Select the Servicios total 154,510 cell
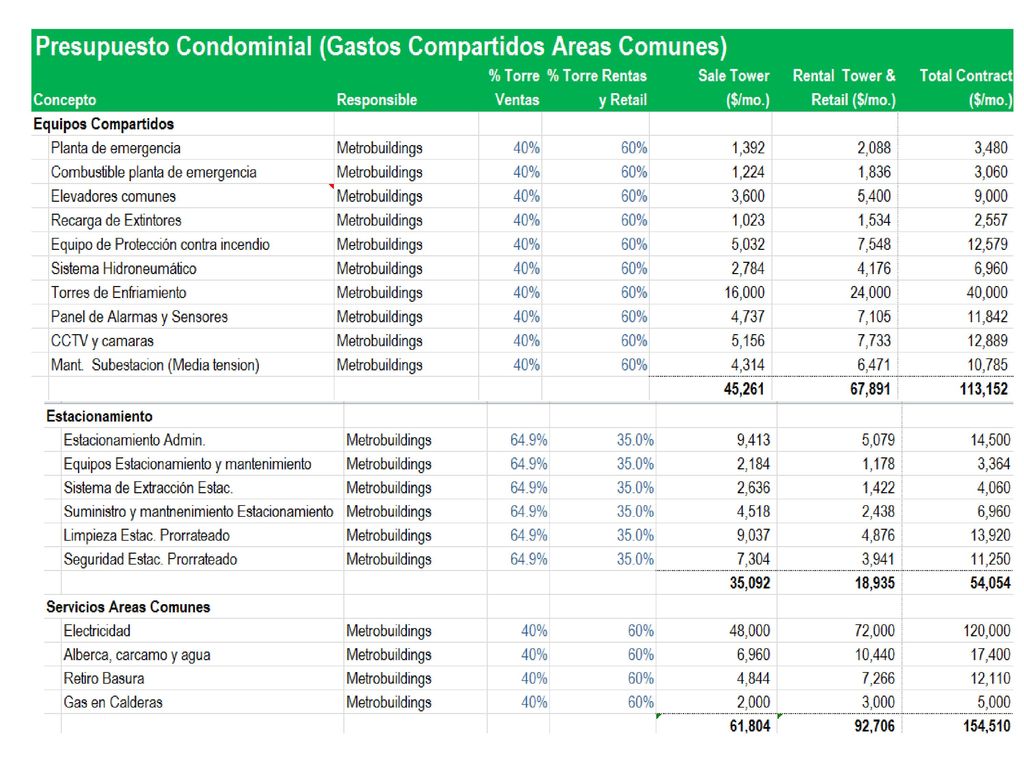 click(986, 726)
